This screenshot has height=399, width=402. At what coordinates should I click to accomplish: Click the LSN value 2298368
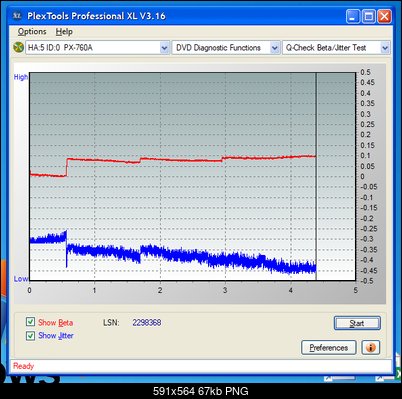point(147,323)
